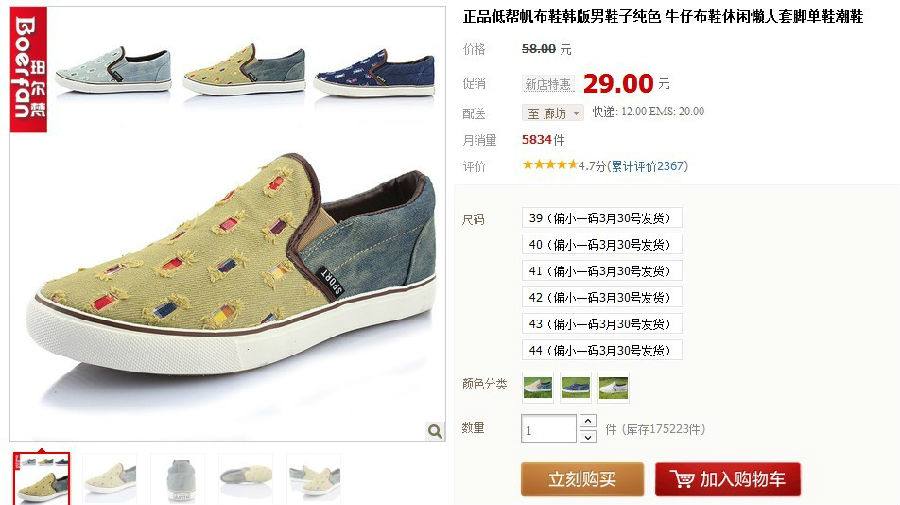View the second beige shoe thumbnail
Image resolution: width=900 pixels, height=505 pixels.
[110, 479]
